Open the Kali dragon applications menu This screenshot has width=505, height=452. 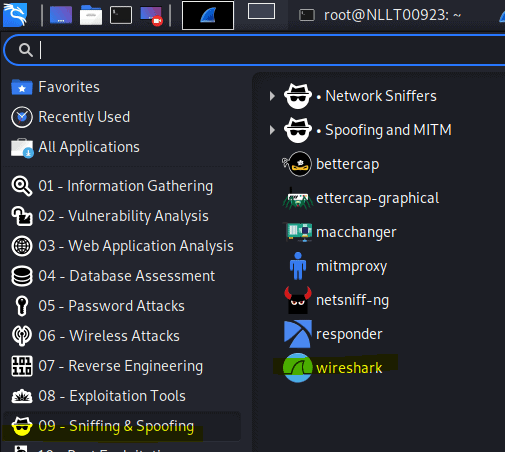(15, 15)
